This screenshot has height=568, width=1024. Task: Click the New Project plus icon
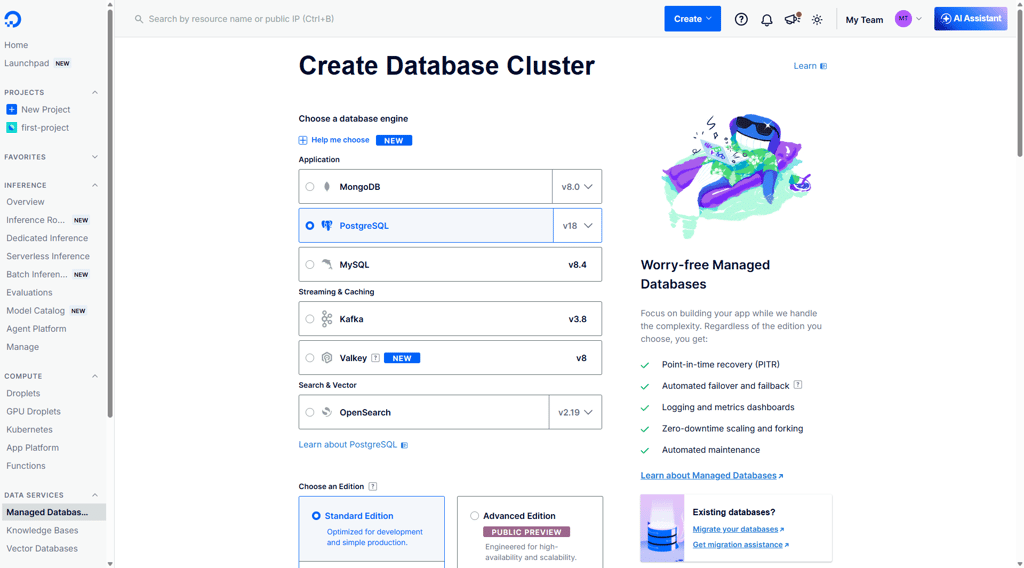point(12,110)
